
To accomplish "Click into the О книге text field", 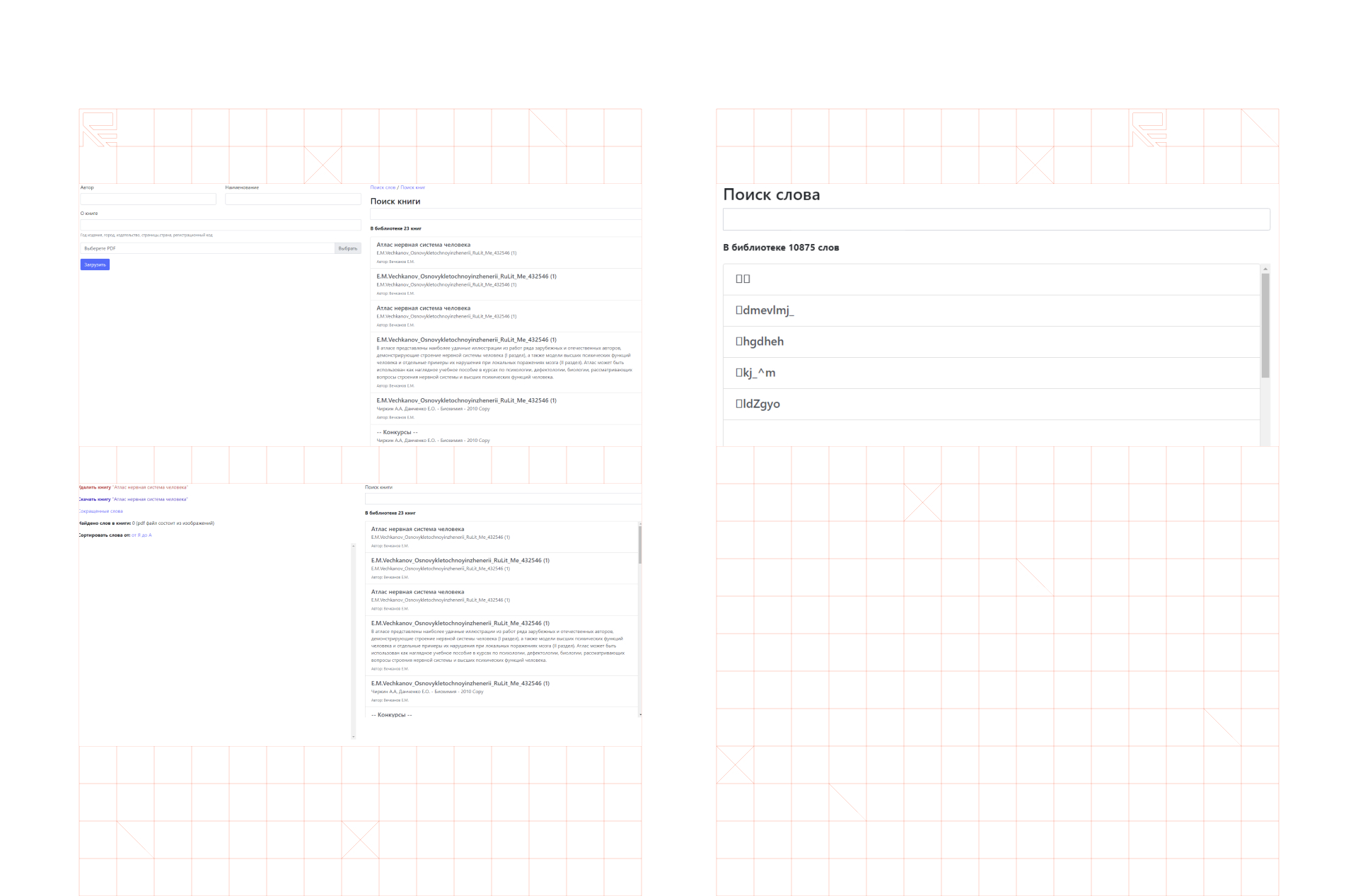I will pyautogui.click(x=221, y=225).
